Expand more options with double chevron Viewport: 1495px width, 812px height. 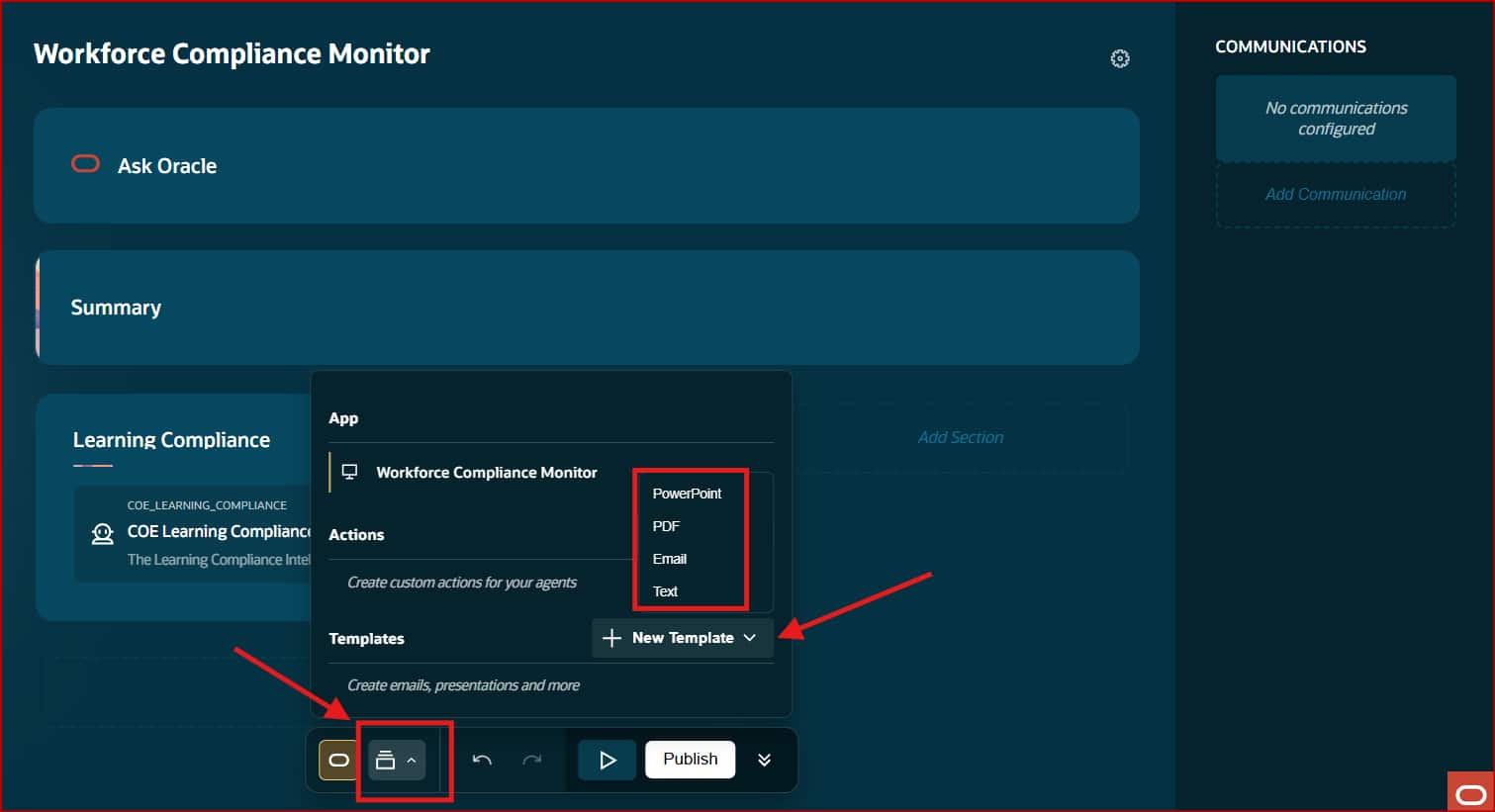764,760
